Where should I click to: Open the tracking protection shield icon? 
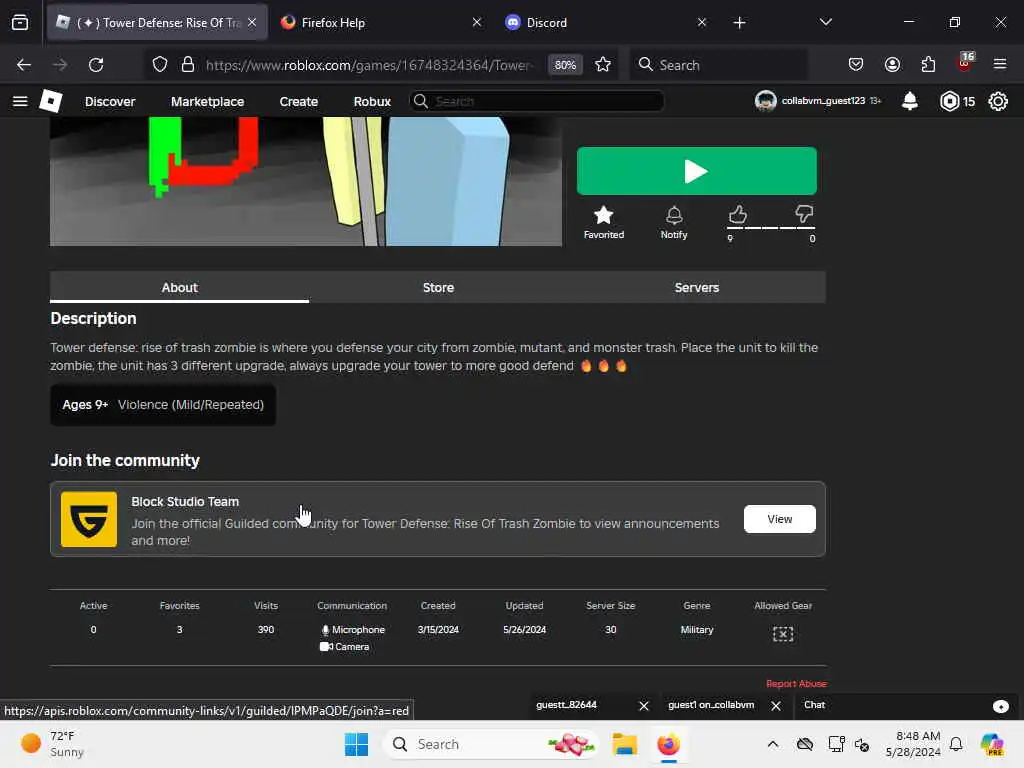point(160,65)
